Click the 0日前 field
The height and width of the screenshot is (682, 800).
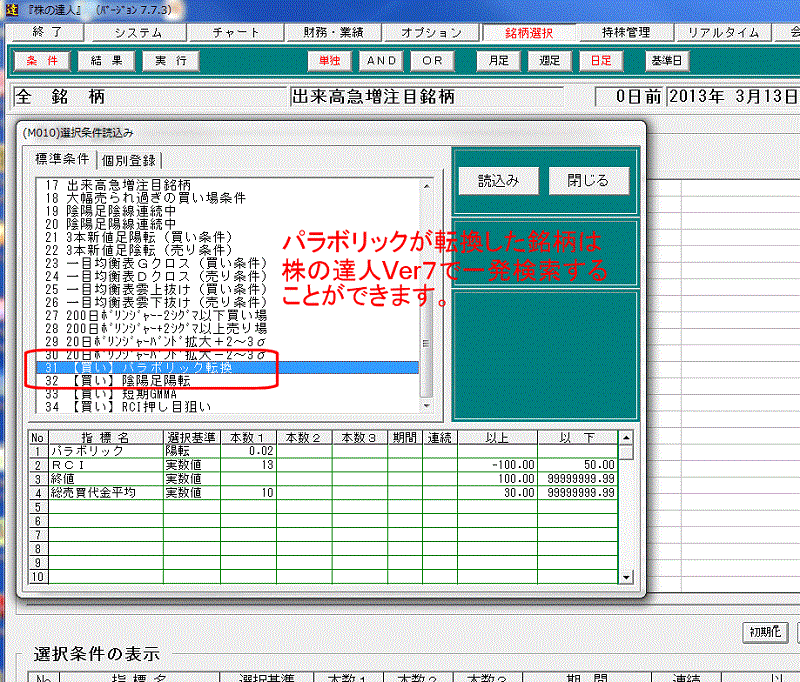point(630,96)
